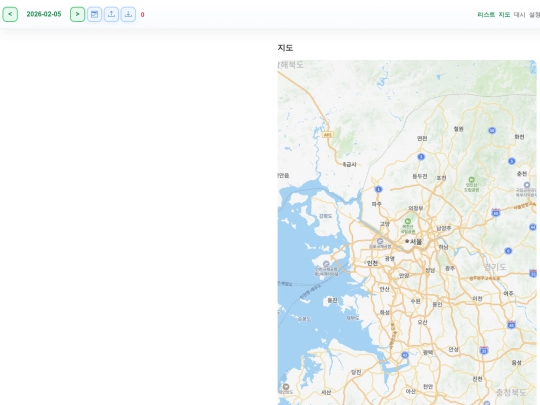The width and height of the screenshot is (540, 405).
Task: Go to the next date
Action: (77, 14)
